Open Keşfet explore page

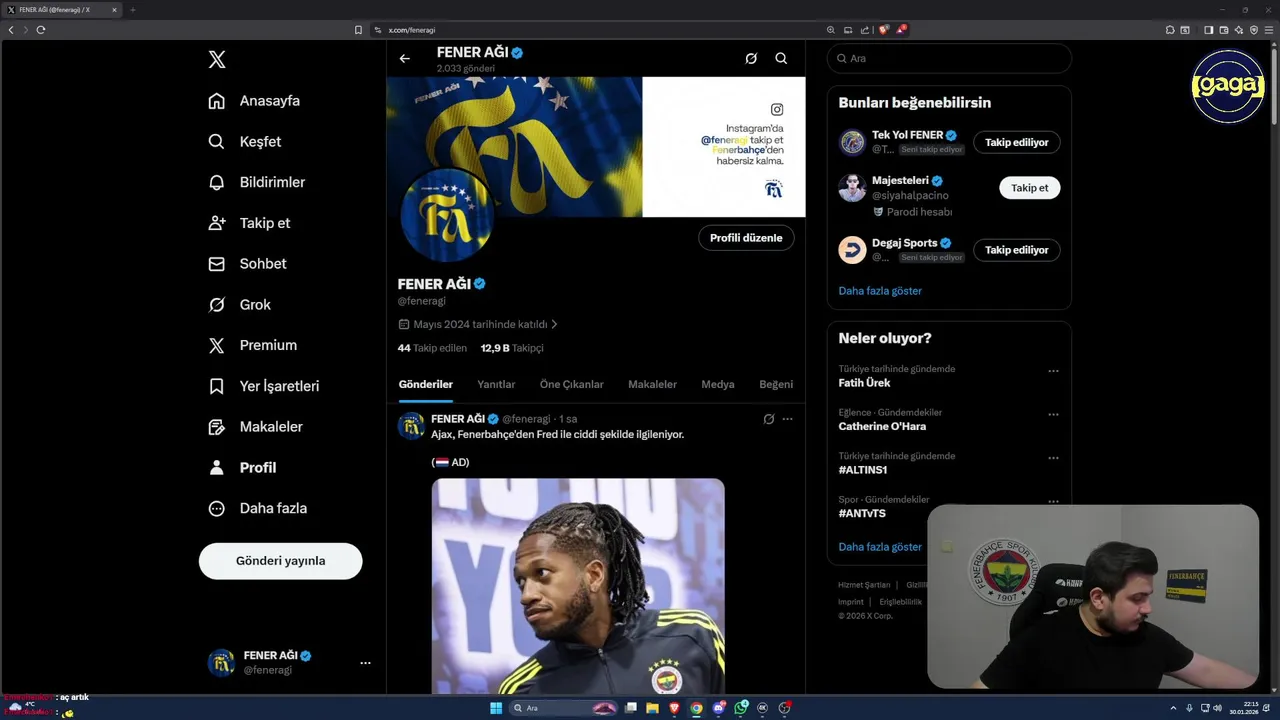click(x=245, y=142)
